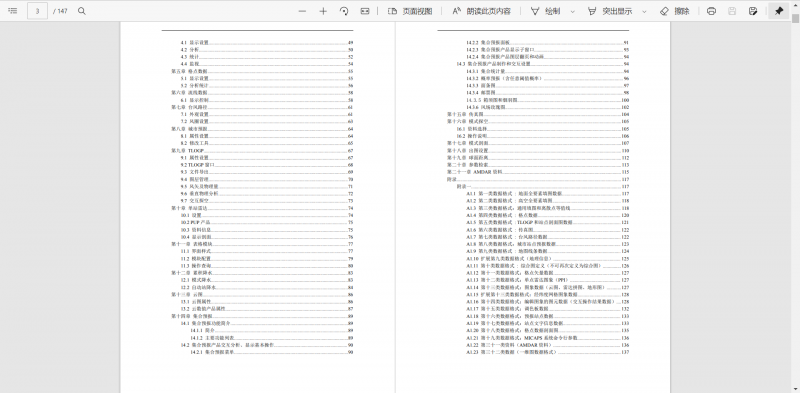Open the 页面视图 page view option
The width and height of the screenshot is (800, 393).
[410, 11]
